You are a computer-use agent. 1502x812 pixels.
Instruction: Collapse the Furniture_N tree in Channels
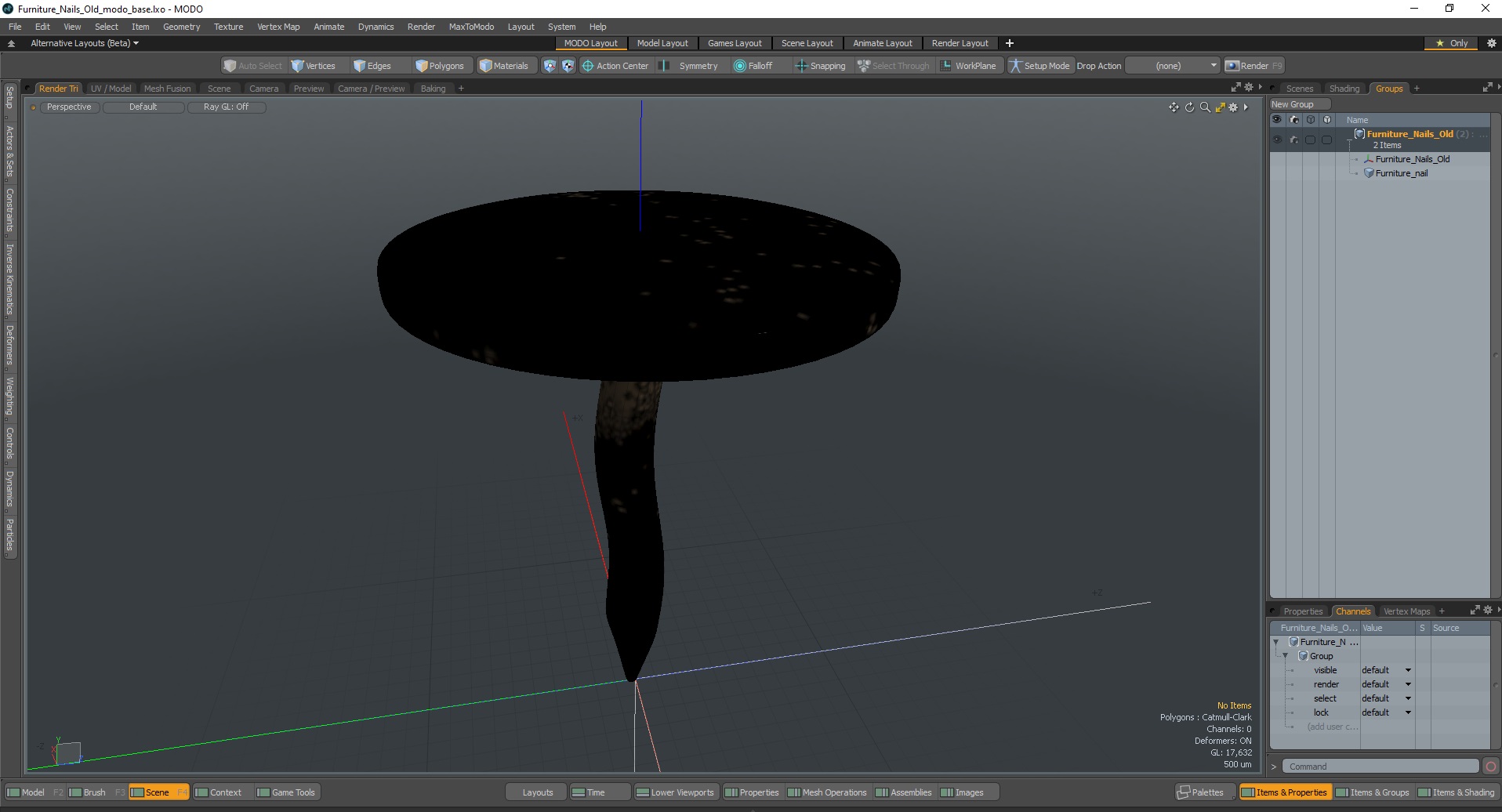click(1276, 642)
